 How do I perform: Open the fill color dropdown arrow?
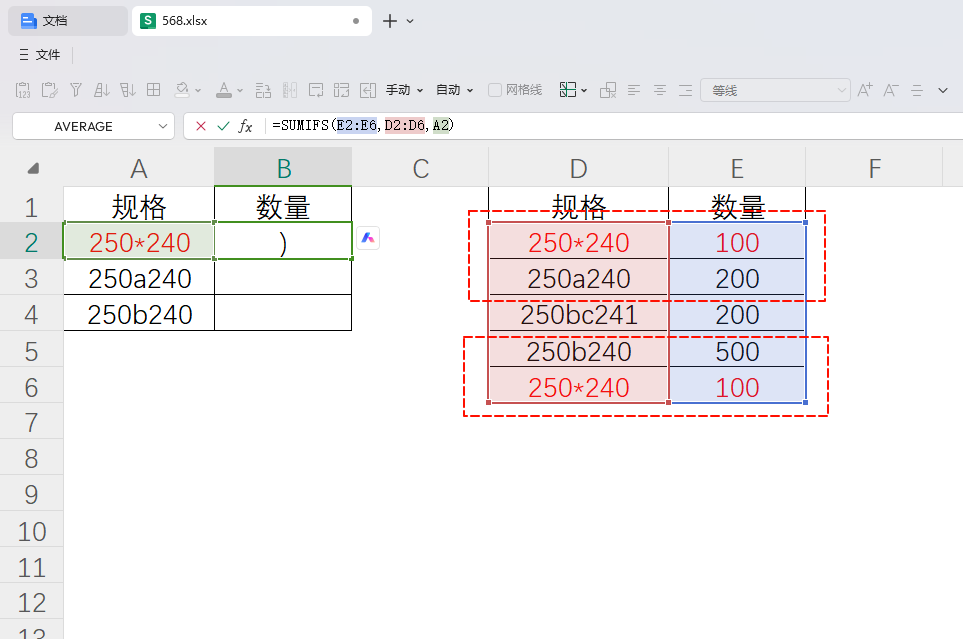[x=198, y=91]
